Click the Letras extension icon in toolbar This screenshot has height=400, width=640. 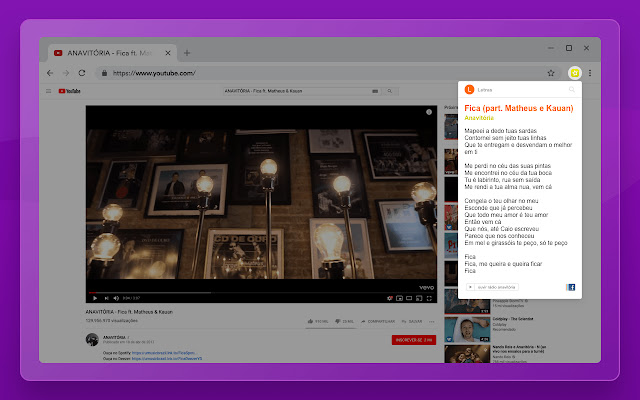point(574,73)
